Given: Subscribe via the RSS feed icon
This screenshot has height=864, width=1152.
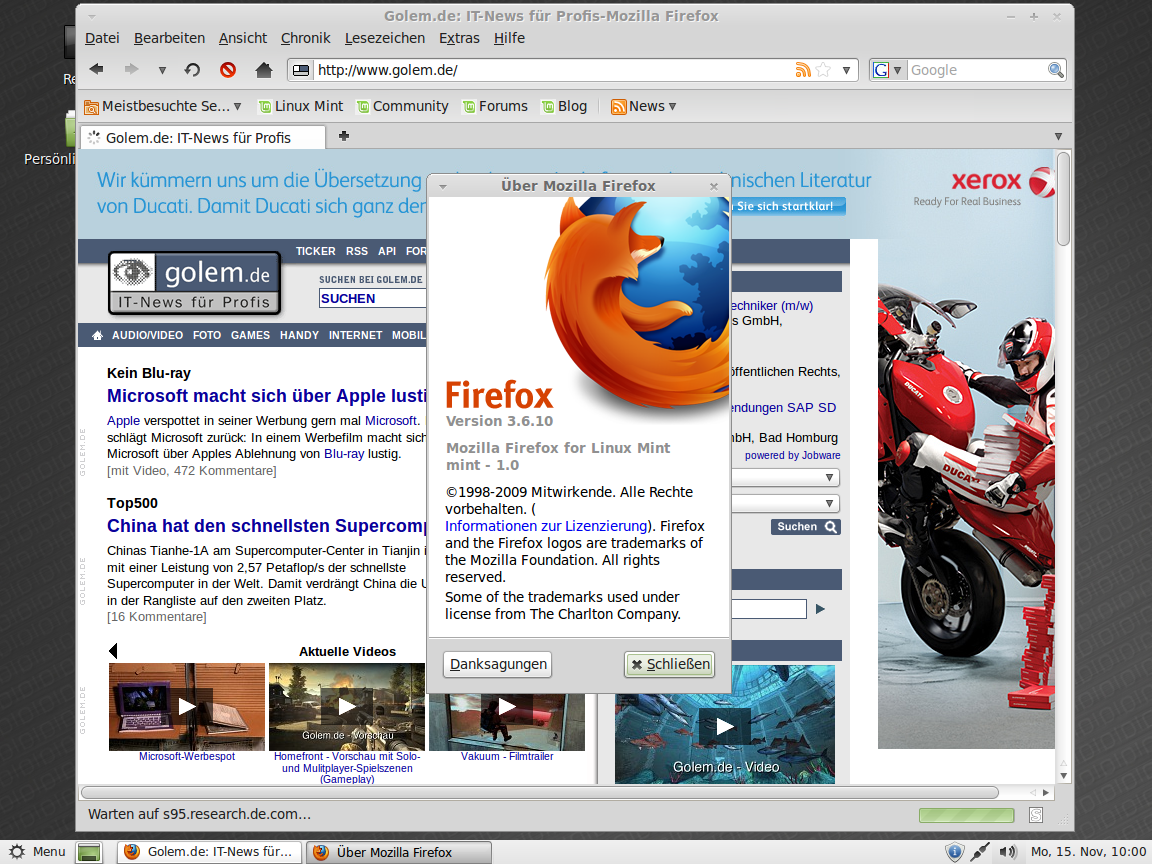Looking at the screenshot, I should (803, 70).
